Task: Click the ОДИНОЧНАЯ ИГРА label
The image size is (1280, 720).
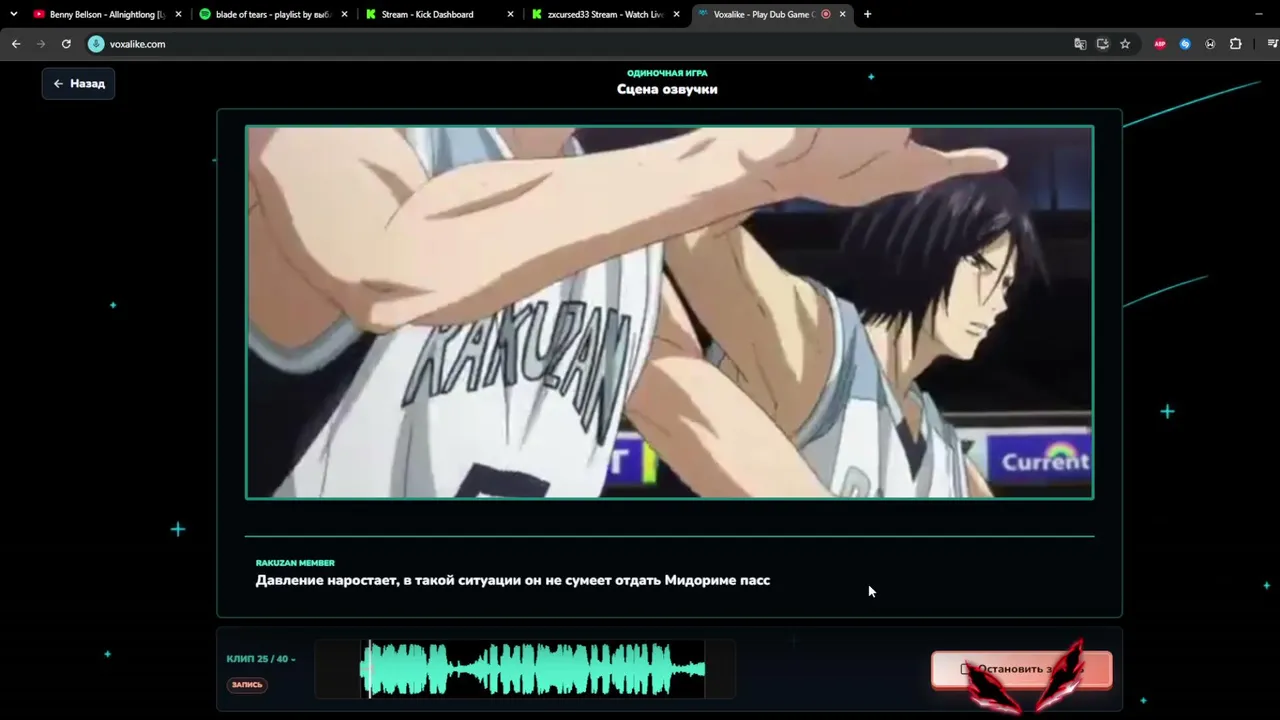Action: (x=667, y=73)
